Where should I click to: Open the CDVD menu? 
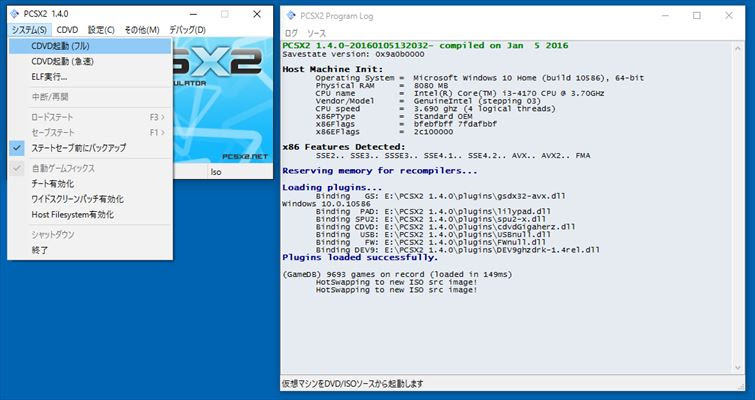(67, 30)
